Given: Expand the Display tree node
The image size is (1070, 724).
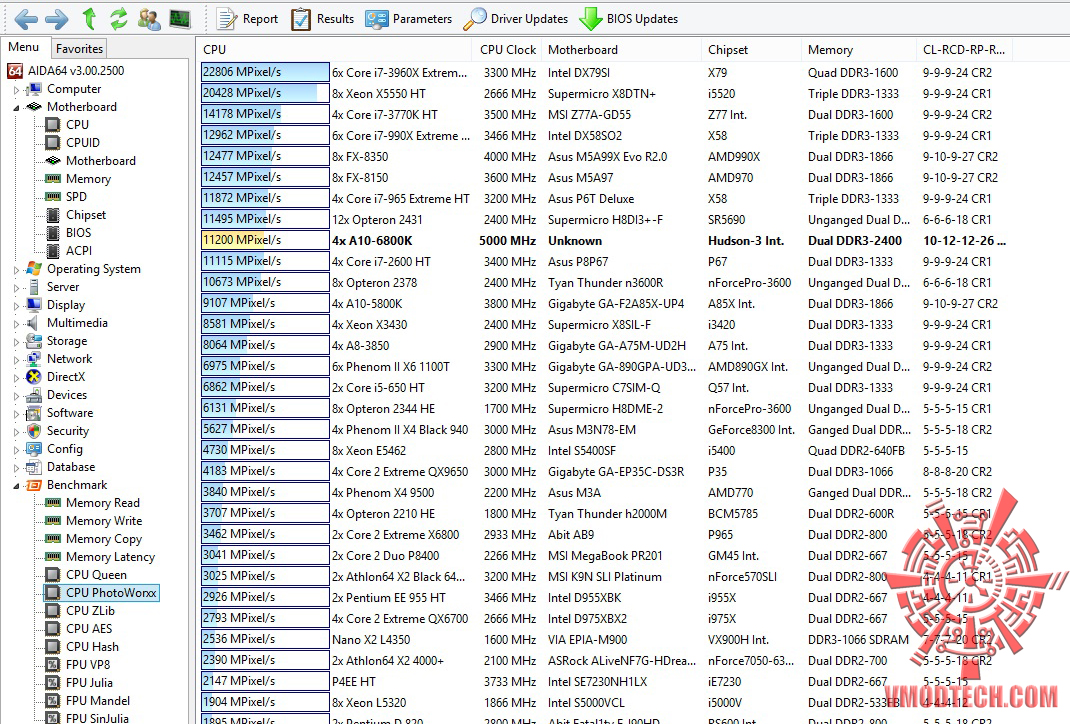Looking at the screenshot, I should pyautogui.click(x=16, y=305).
